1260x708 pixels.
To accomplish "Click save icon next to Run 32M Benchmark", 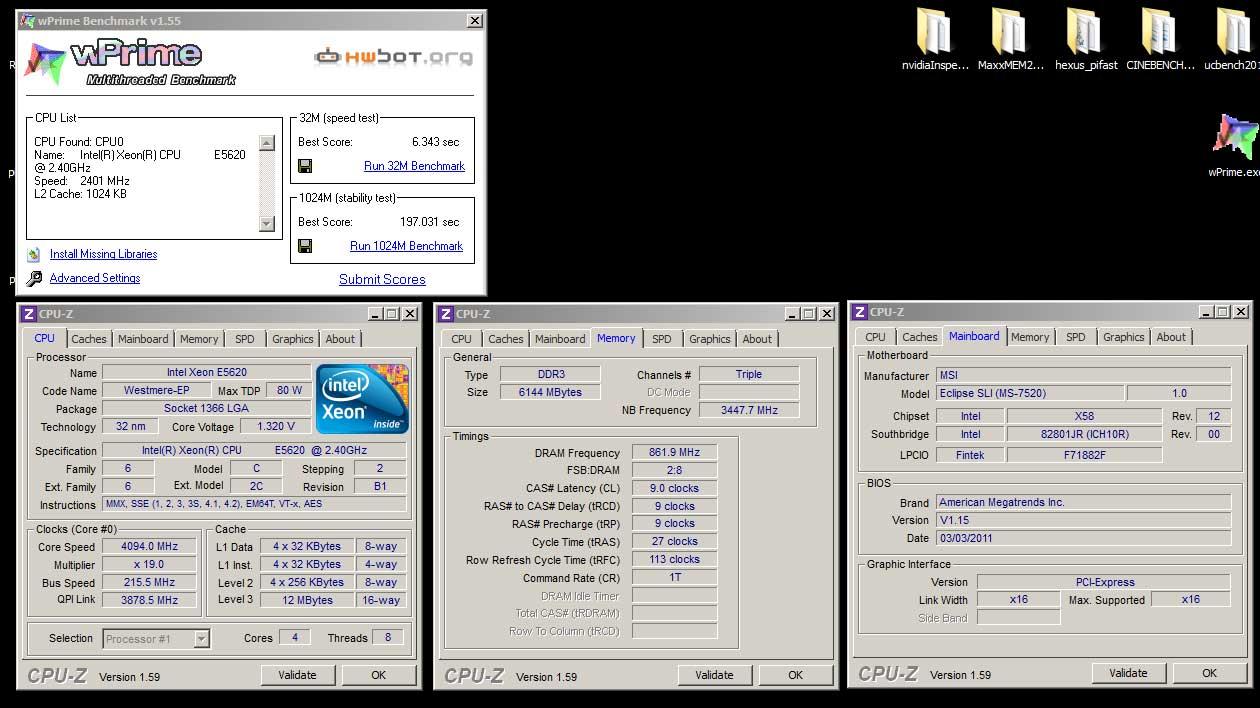I will [305, 166].
